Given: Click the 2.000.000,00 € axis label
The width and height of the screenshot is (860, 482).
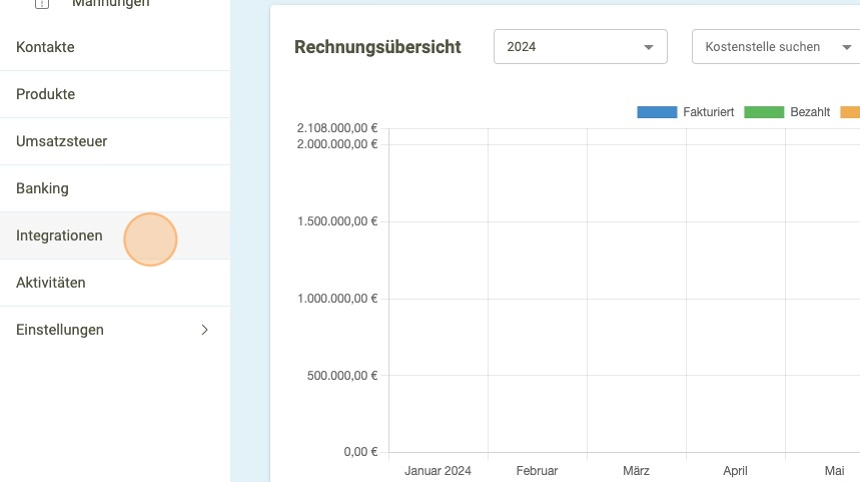Looking at the screenshot, I should tap(337, 144).
